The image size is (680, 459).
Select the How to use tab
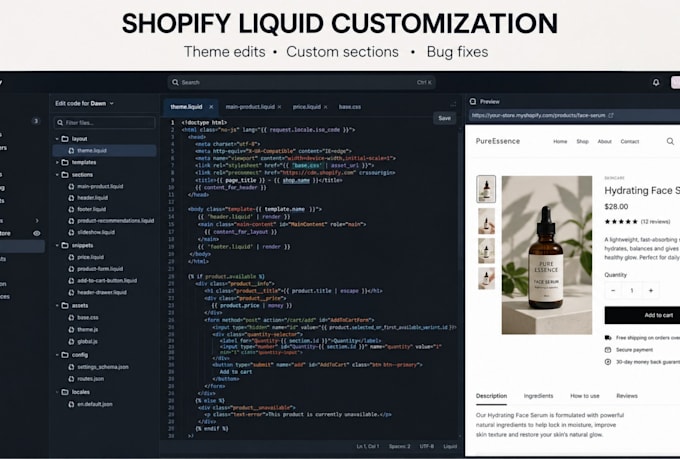[x=585, y=396]
